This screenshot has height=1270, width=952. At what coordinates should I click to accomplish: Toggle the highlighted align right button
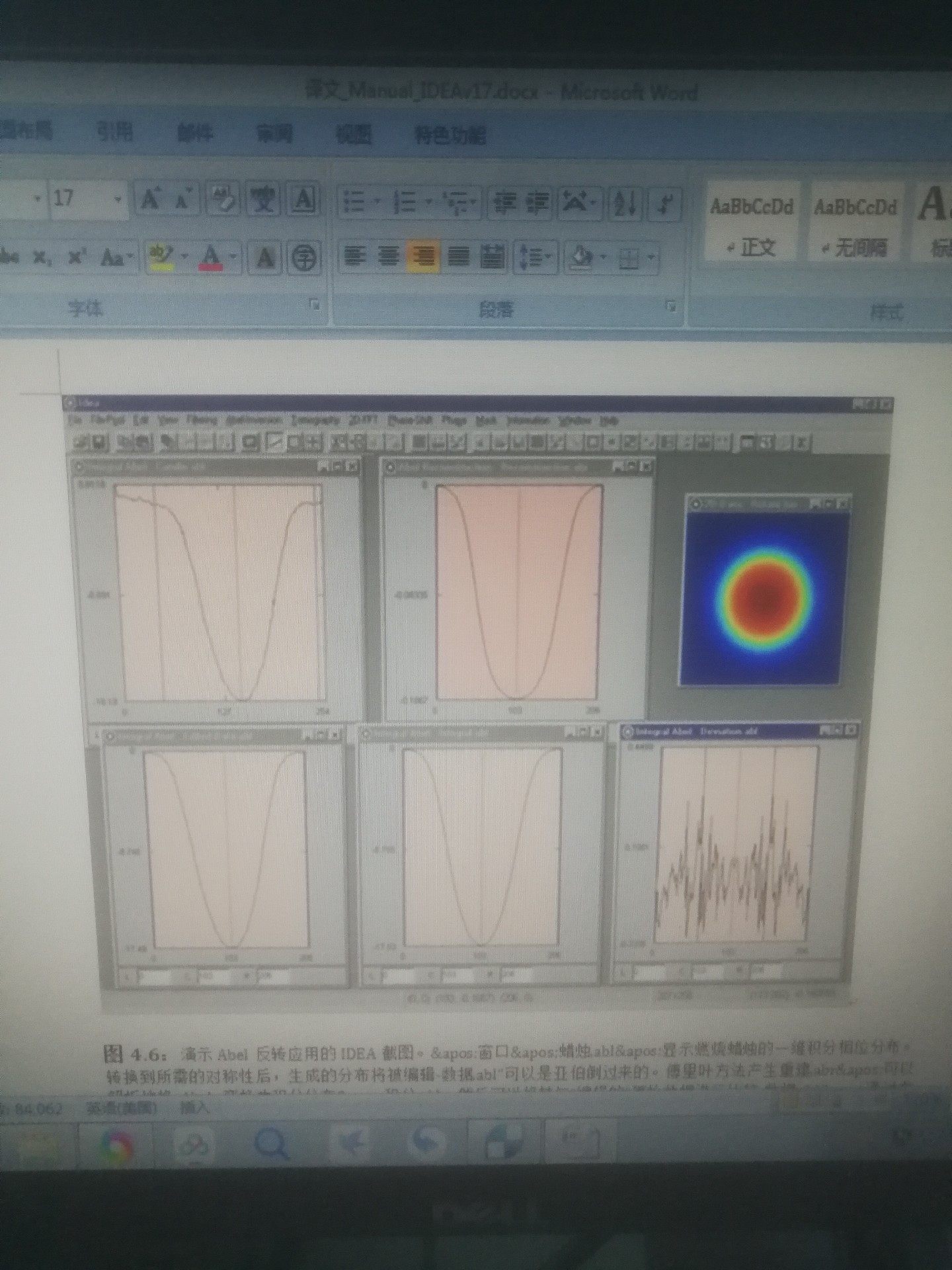coord(423,257)
